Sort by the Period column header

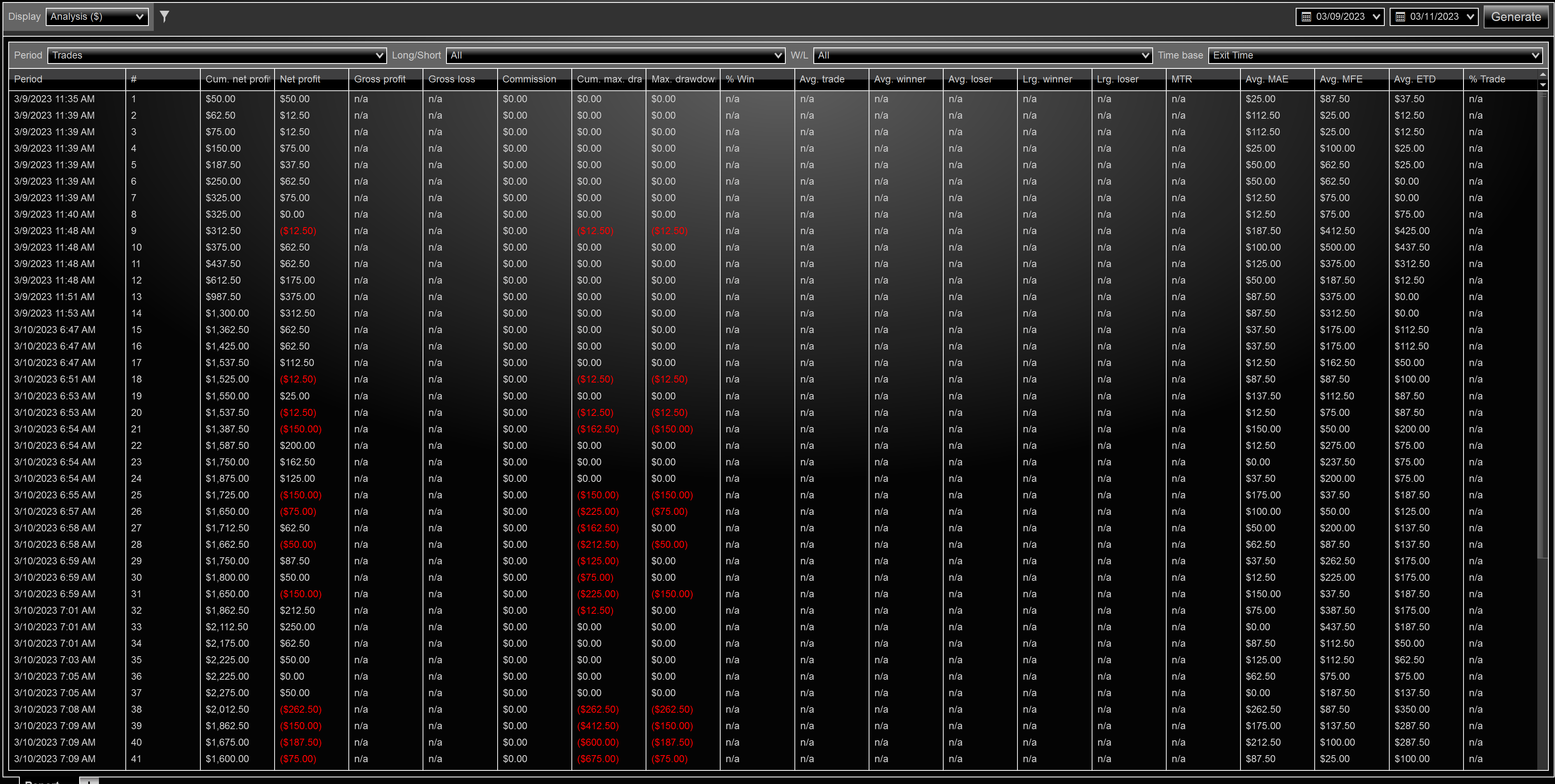click(x=67, y=79)
